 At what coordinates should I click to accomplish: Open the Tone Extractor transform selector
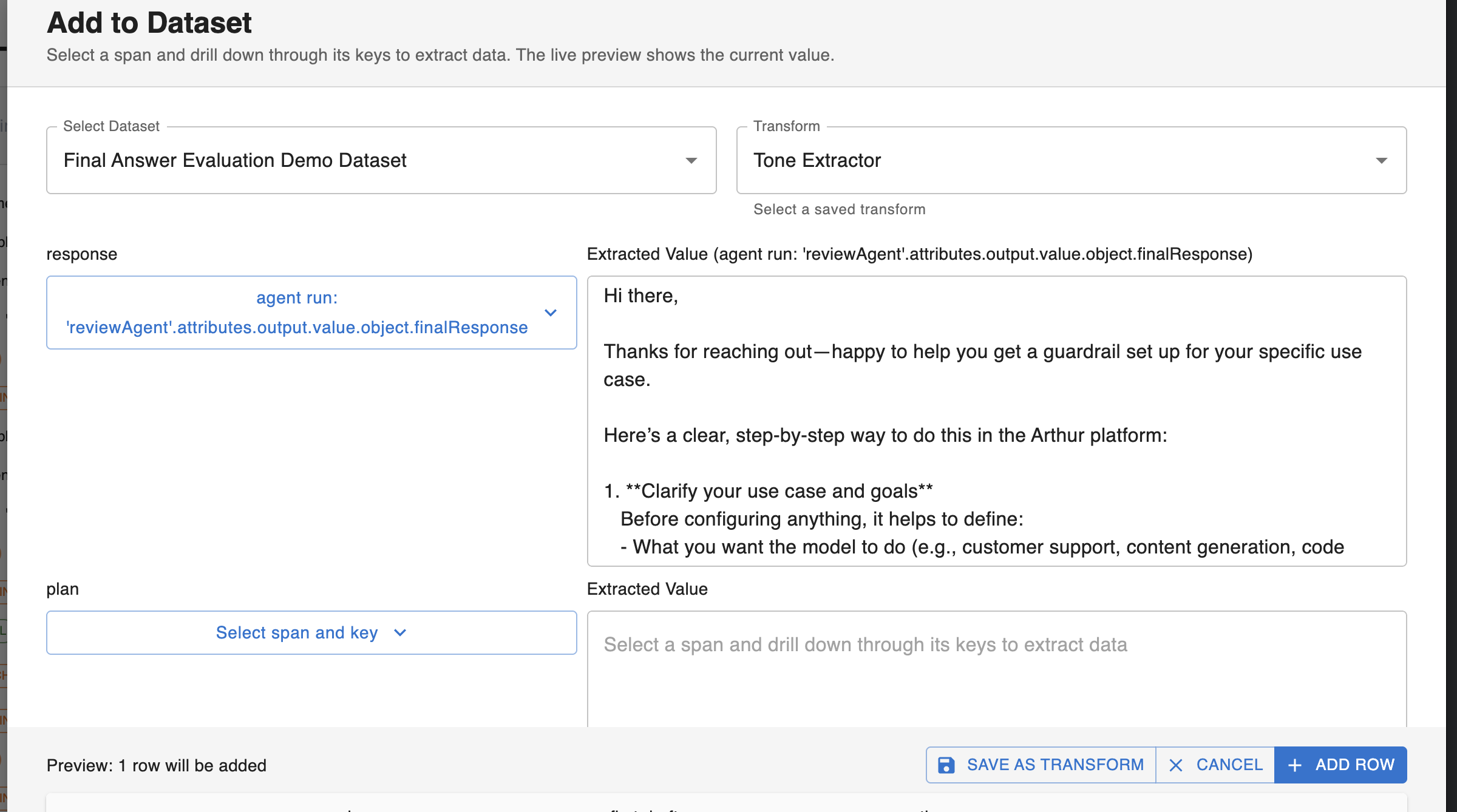click(x=1032, y=160)
